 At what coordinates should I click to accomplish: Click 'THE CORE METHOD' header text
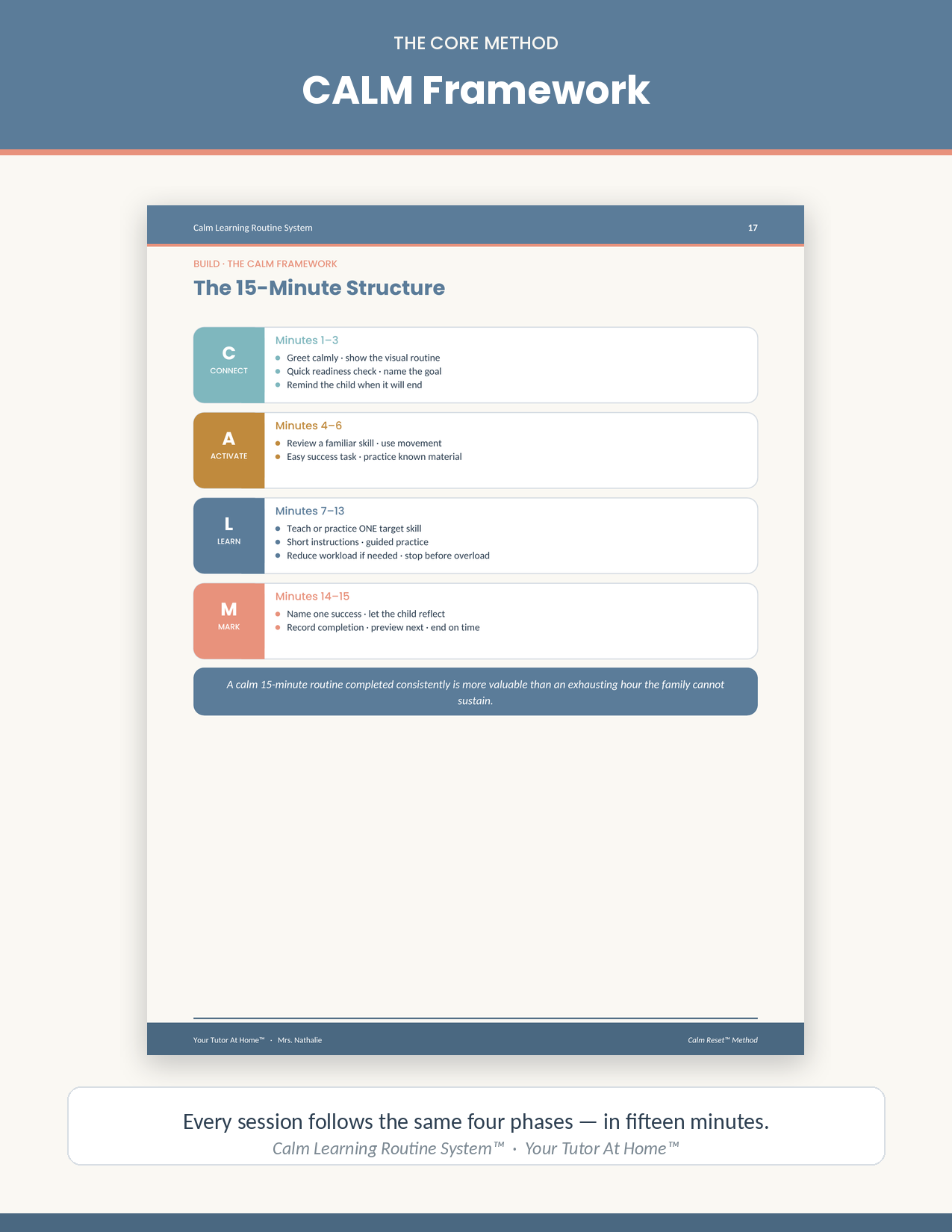tap(476, 43)
